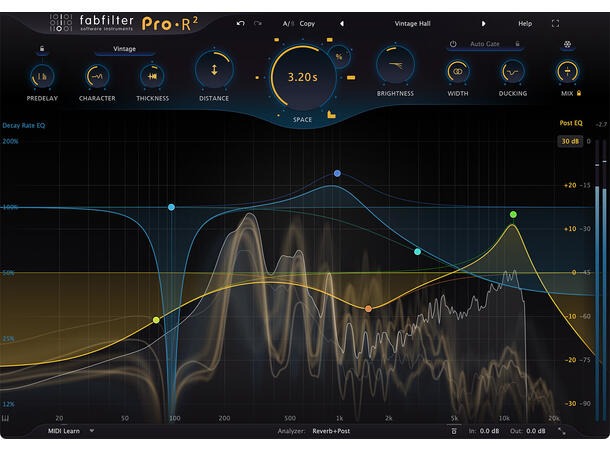Click the Thickness knob

(x=152, y=76)
